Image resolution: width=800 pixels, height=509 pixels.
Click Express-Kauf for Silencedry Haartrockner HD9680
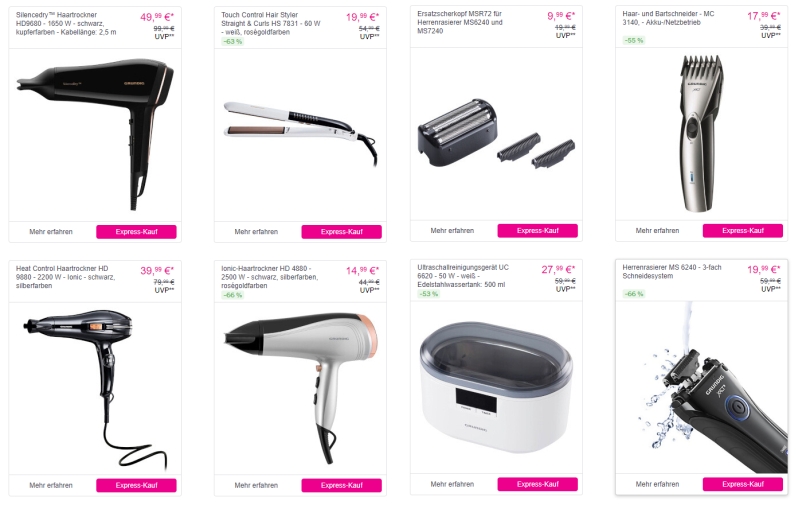pos(136,232)
